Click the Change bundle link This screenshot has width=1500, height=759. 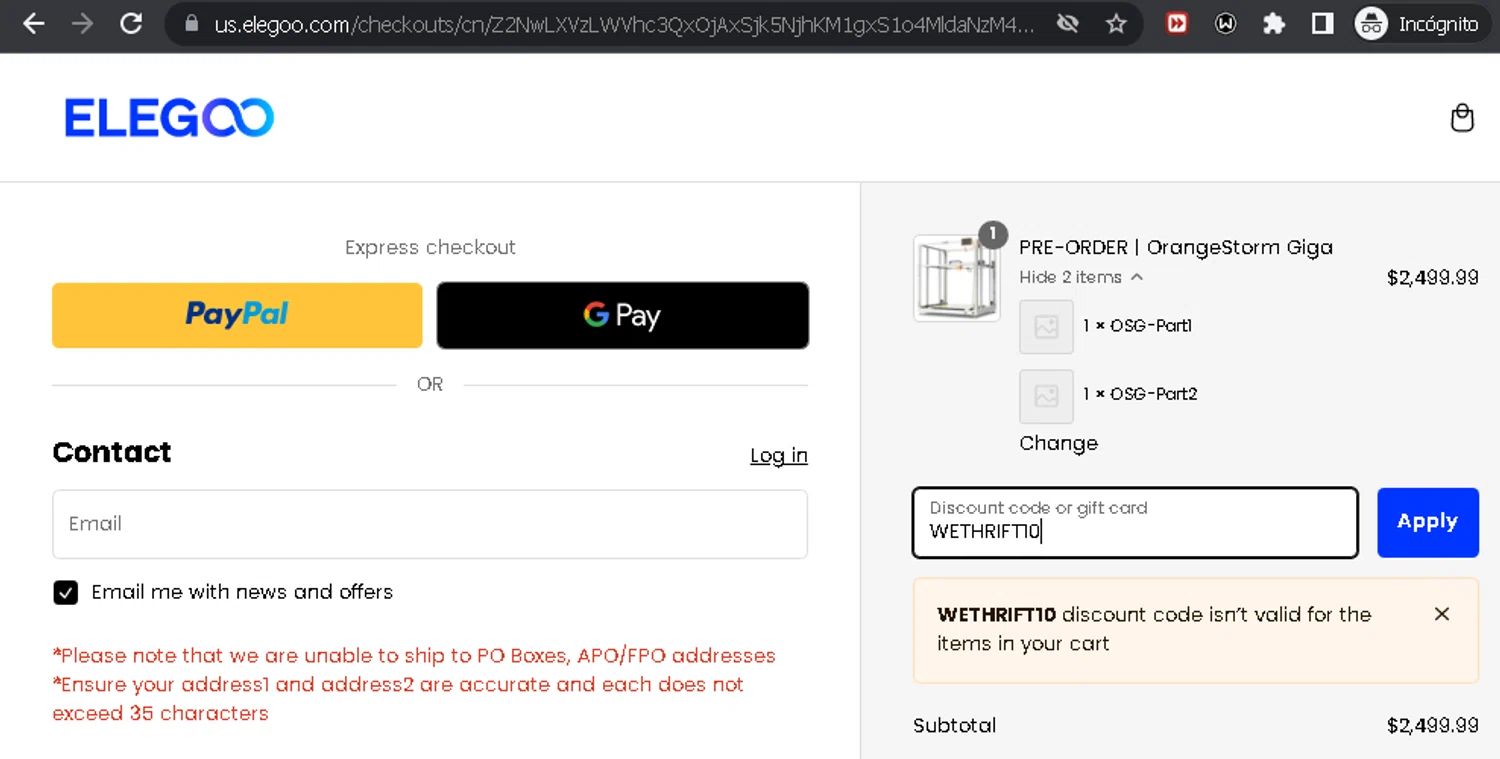[x=1058, y=443]
